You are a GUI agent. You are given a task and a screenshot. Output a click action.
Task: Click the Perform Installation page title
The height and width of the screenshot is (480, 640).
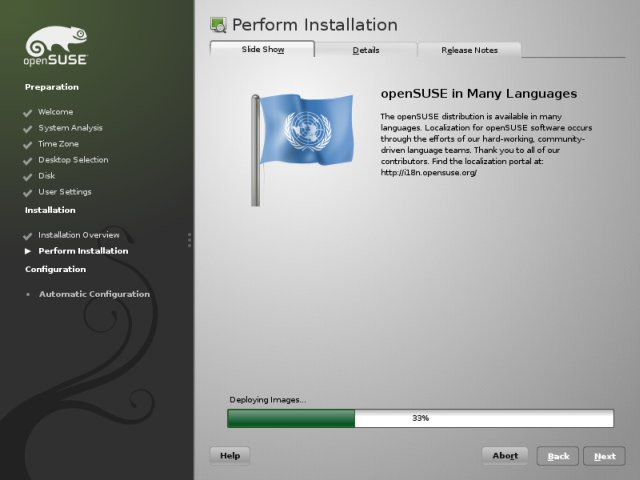[315, 25]
